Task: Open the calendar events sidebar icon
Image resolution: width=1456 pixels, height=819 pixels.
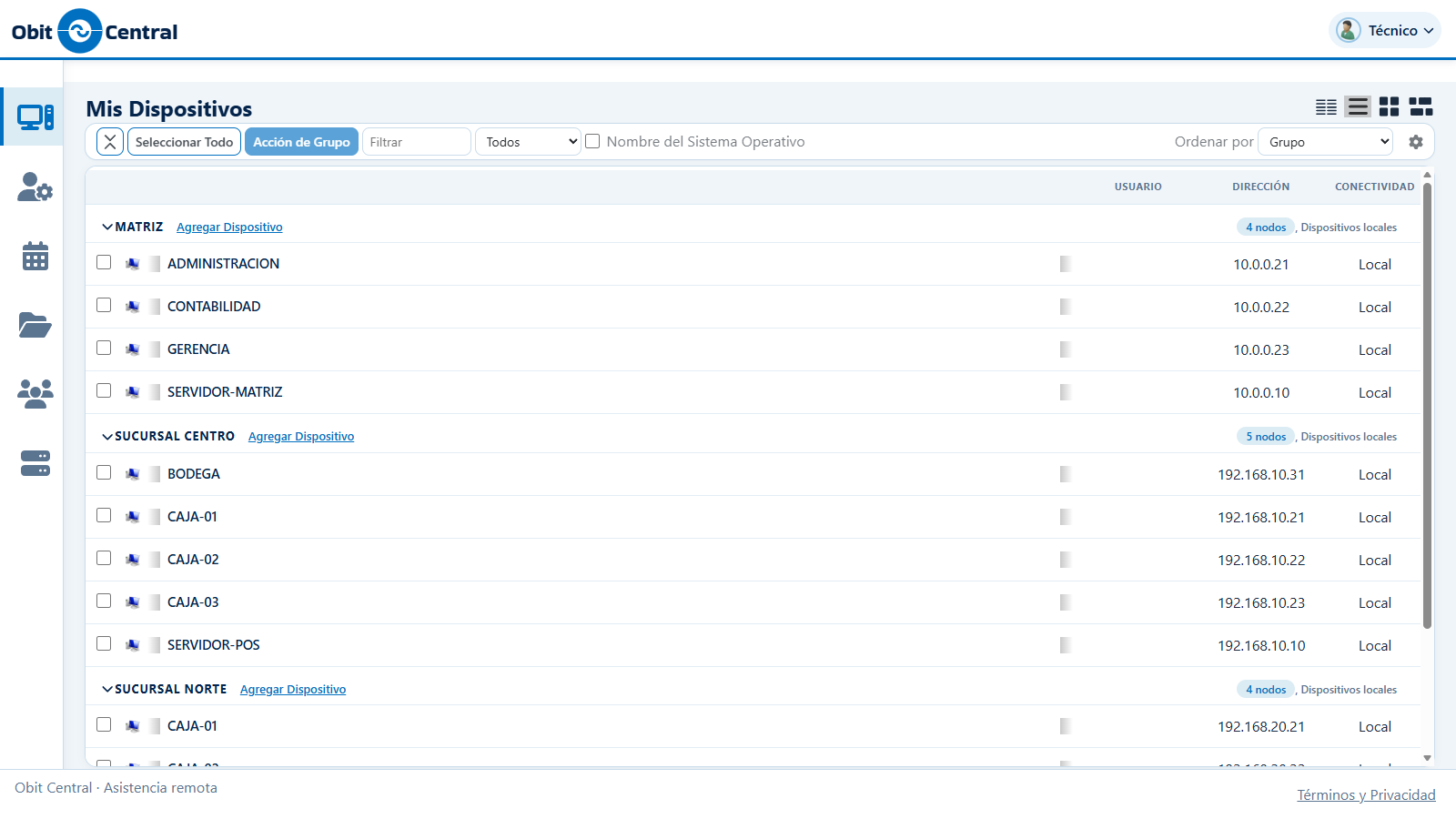Action: [35, 256]
